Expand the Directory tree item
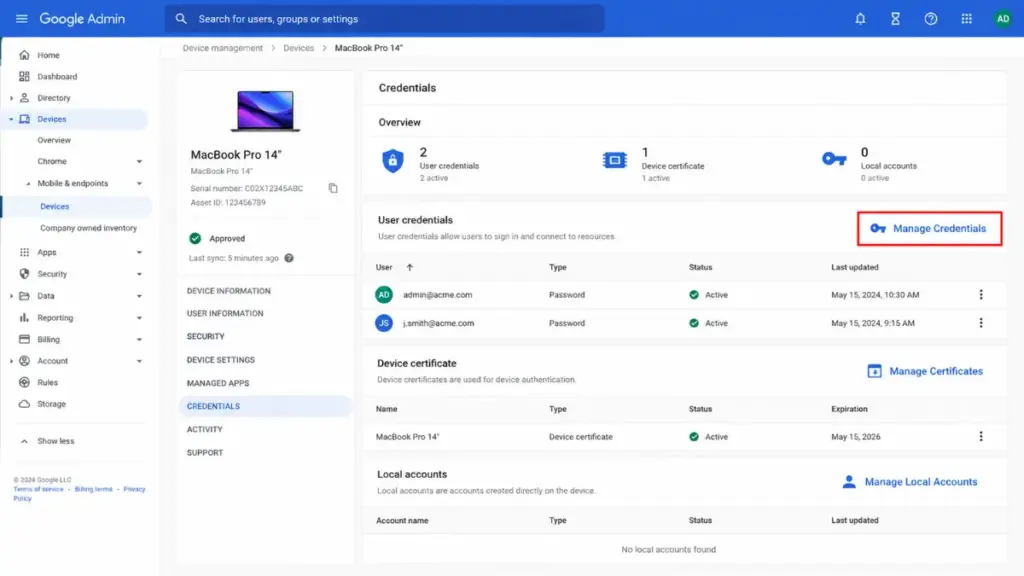 click(11, 98)
